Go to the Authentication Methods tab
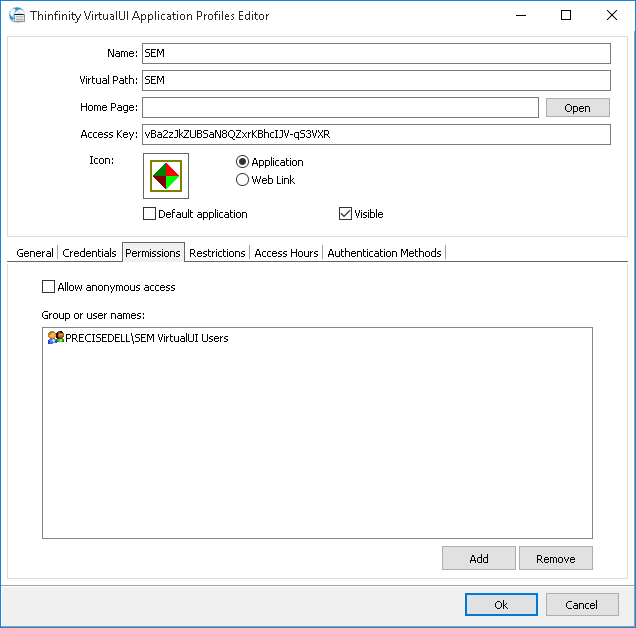 click(384, 253)
